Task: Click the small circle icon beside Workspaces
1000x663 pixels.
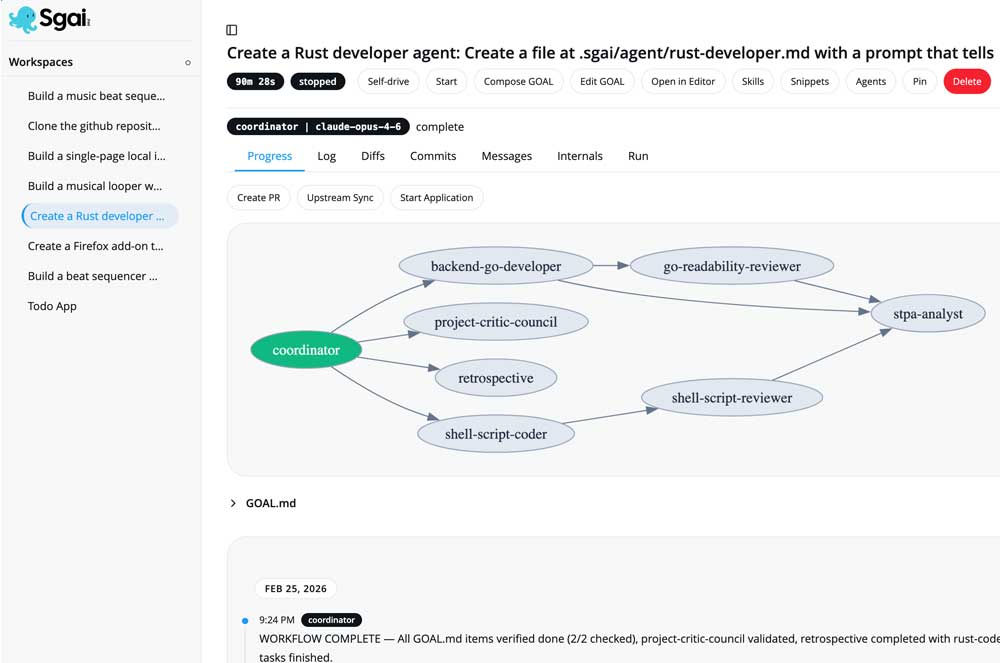Action: (x=188, y=62)
